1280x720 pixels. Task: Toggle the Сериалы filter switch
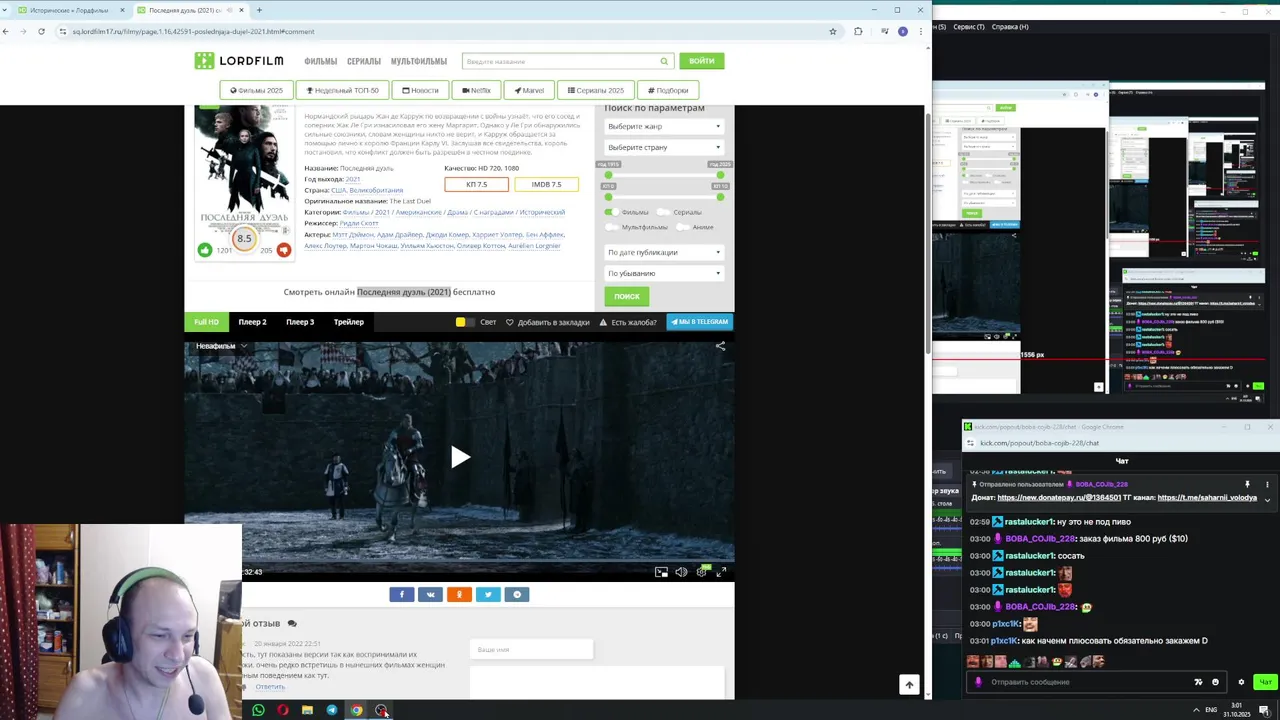[x=663, y=212]
